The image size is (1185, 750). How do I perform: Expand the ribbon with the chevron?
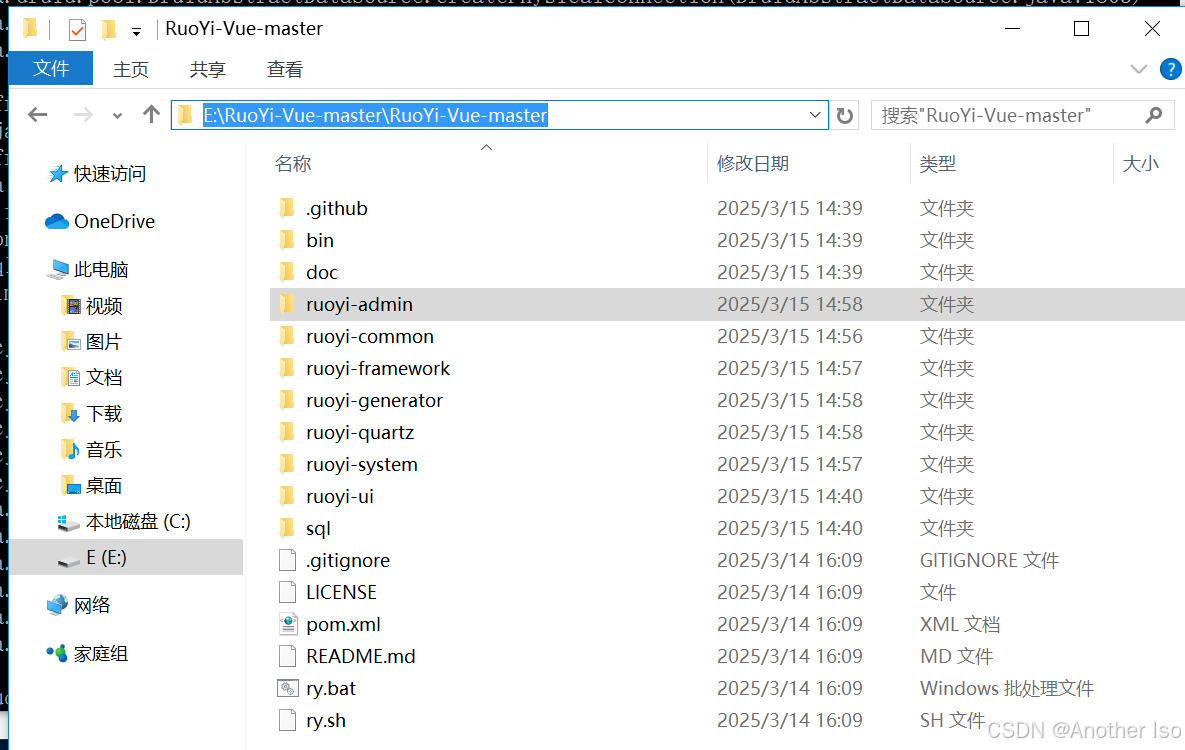1138,70
